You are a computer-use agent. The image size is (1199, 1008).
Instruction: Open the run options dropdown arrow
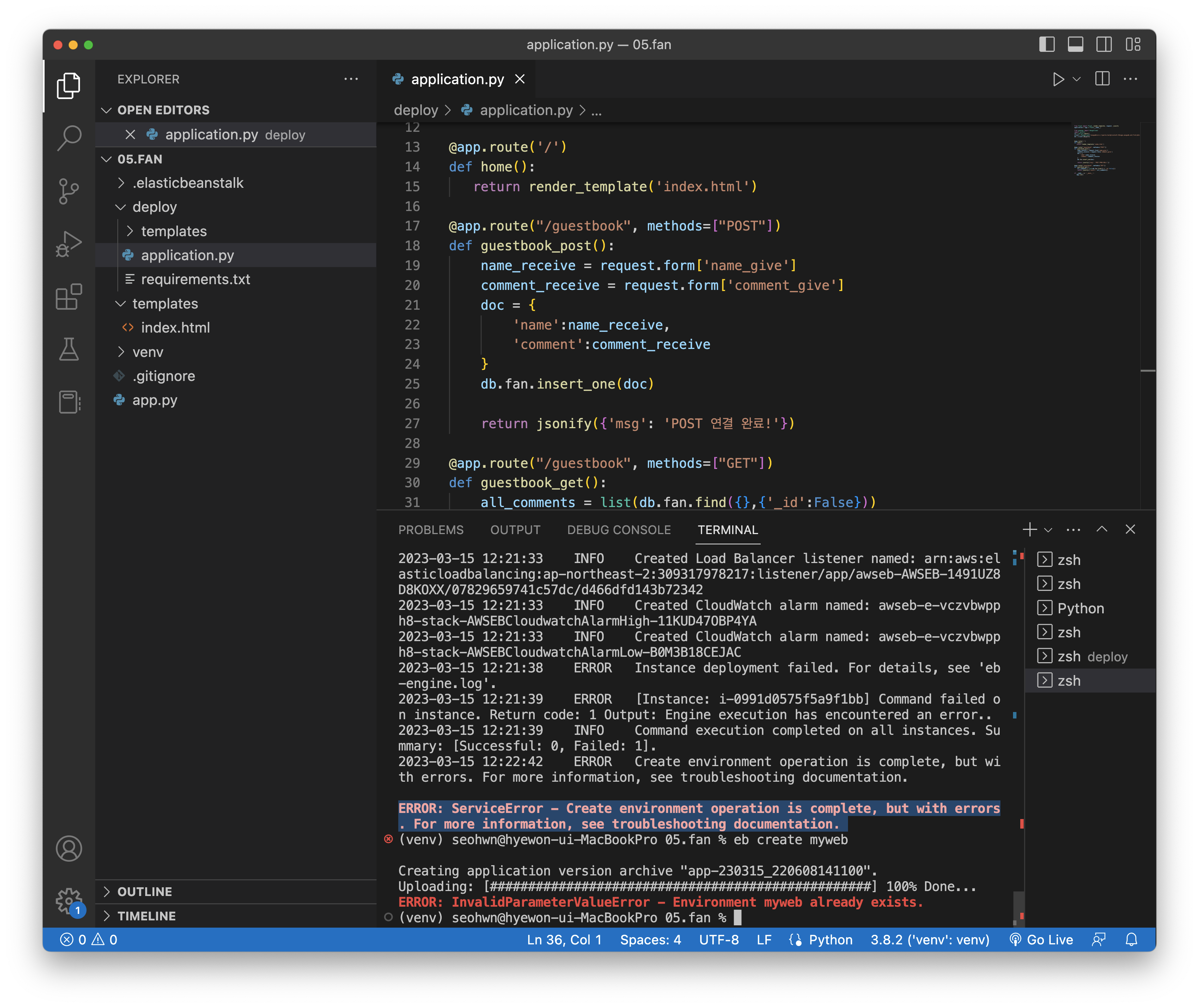(x=1077, y=79)
